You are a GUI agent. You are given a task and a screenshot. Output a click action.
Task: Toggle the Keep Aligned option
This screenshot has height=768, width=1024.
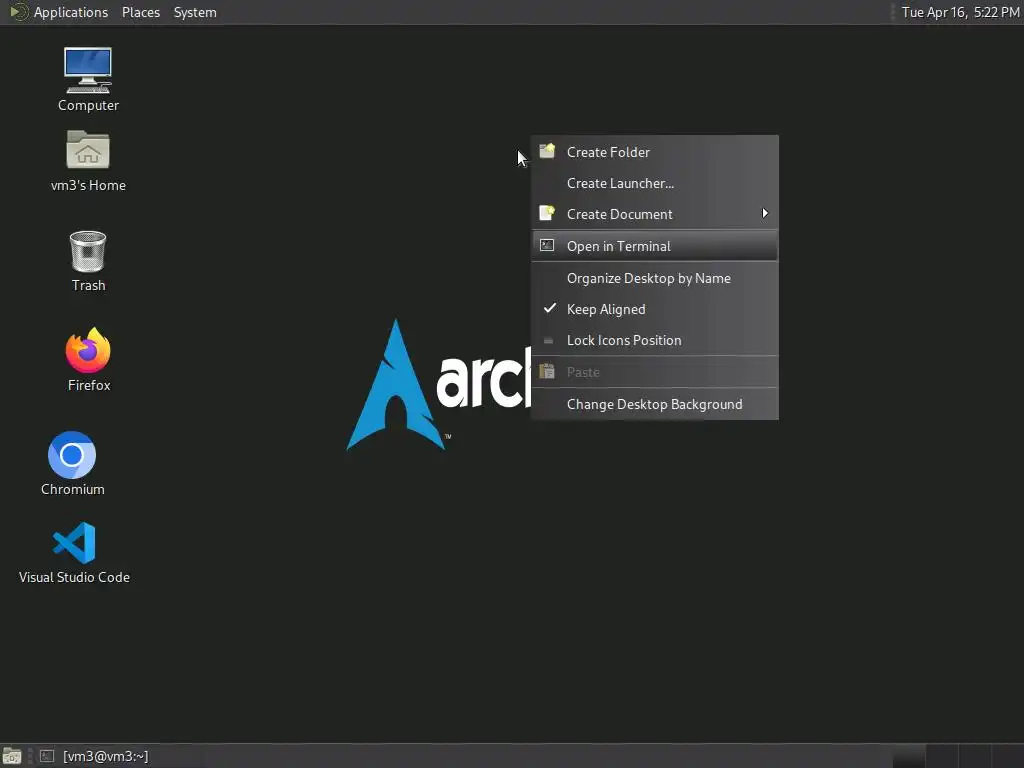point(655,310)
